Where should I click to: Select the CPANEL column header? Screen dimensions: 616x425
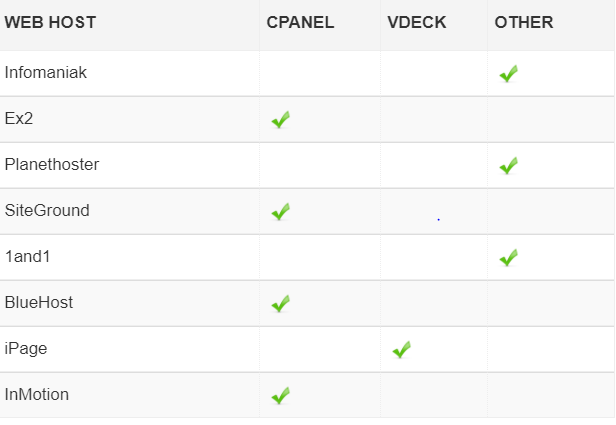click(301, 22)
